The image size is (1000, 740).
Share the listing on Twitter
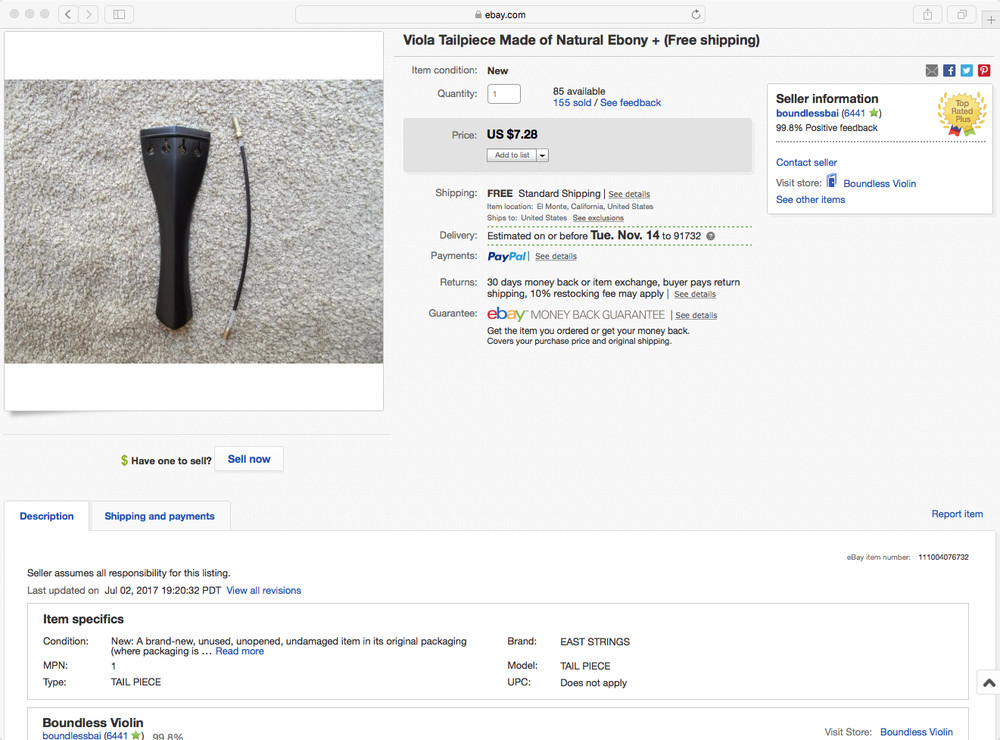[965, 70]
